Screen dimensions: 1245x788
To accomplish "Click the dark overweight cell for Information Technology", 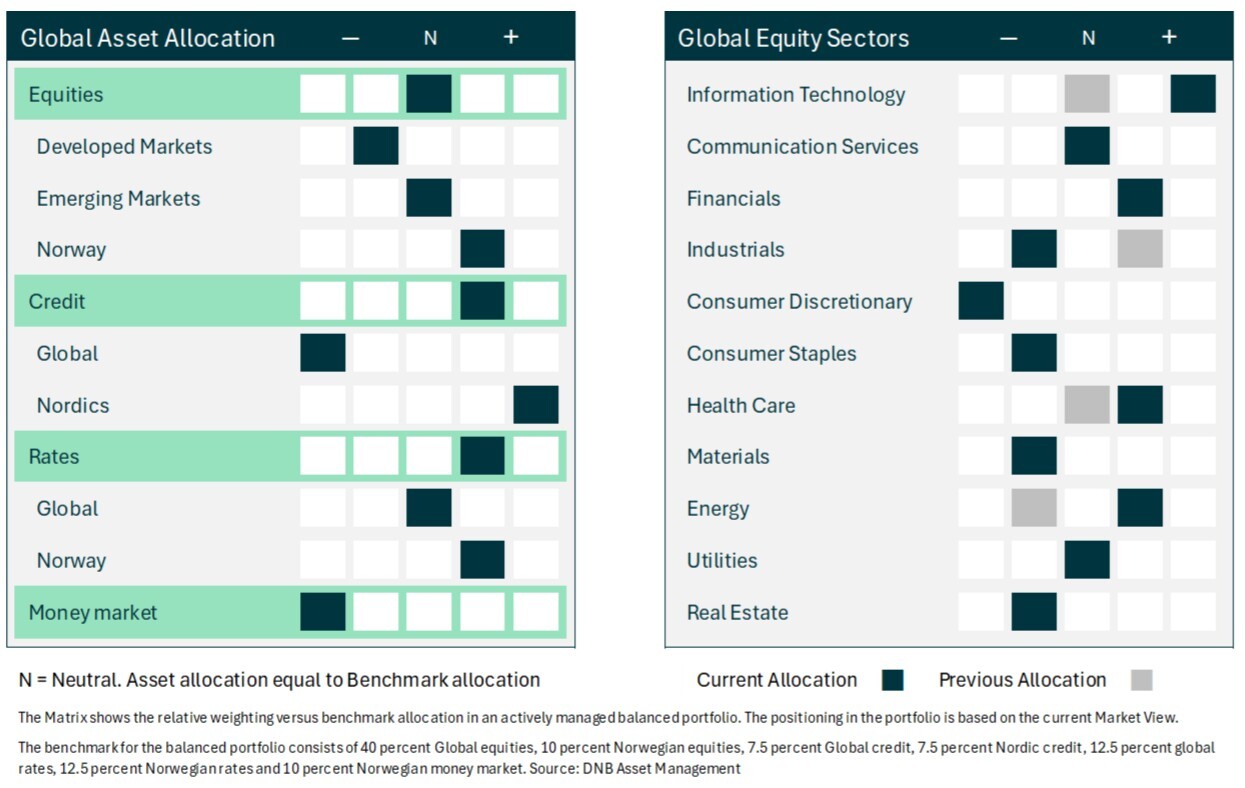I will (x=1193, y=94).
